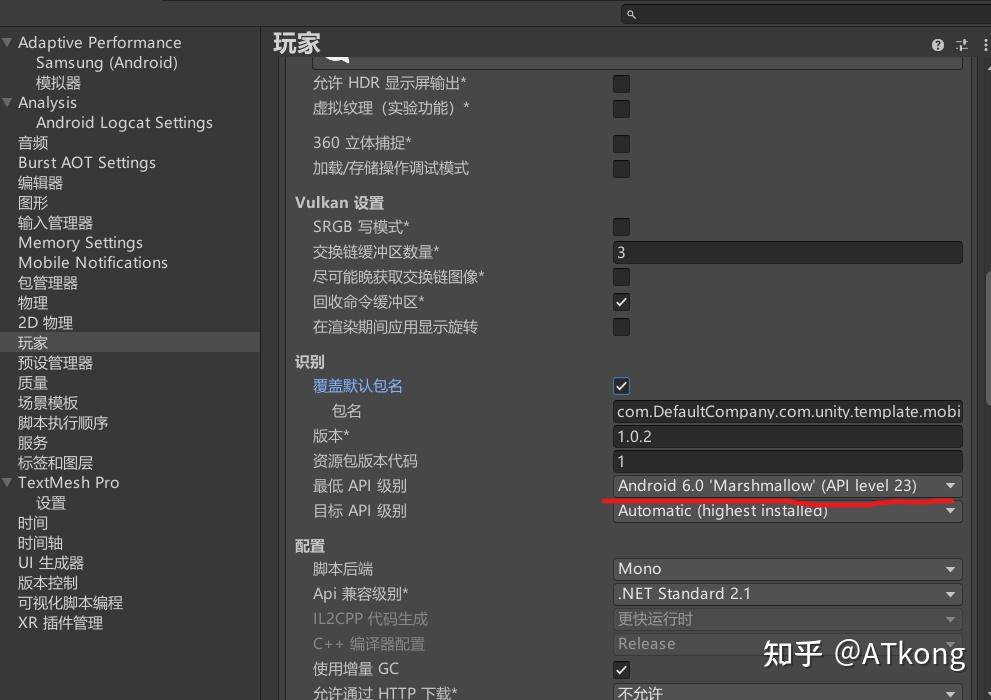Open the Mono scripting backend dropdown
991x700 pixels.
click(787, 568)
